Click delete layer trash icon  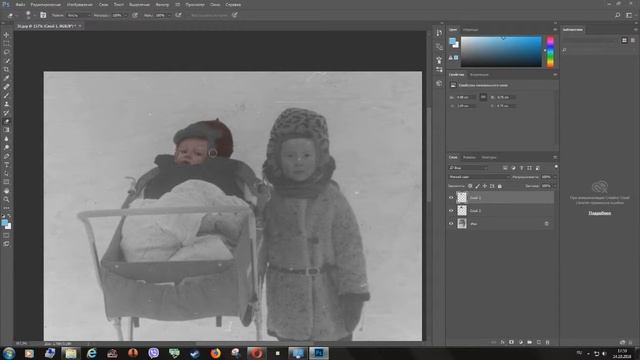click(x=547, y=342)
